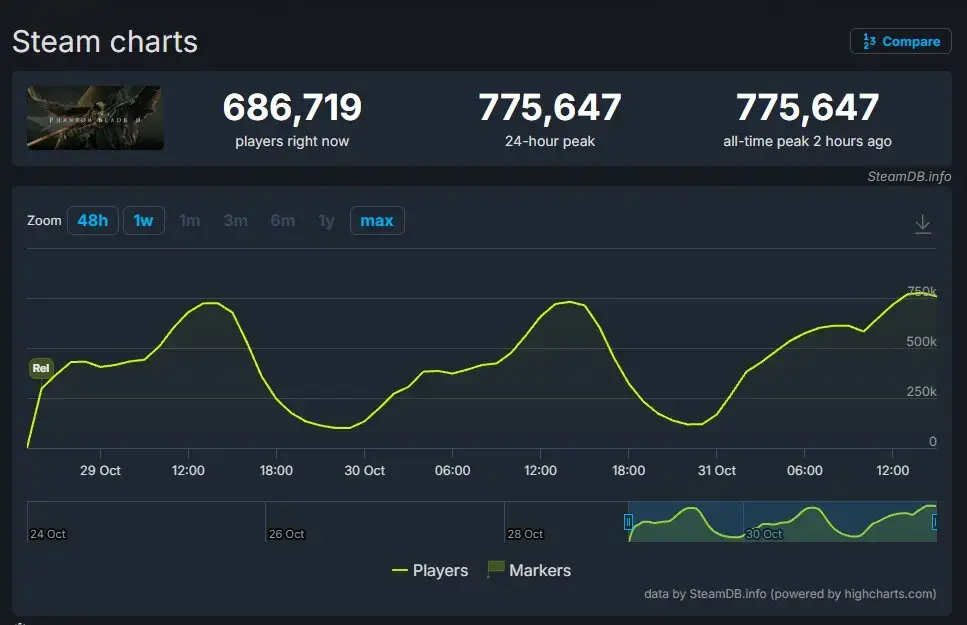Click the highlighted navigator selection area
The width and height of the screenshot is (967, 625).
click(782, 521)
